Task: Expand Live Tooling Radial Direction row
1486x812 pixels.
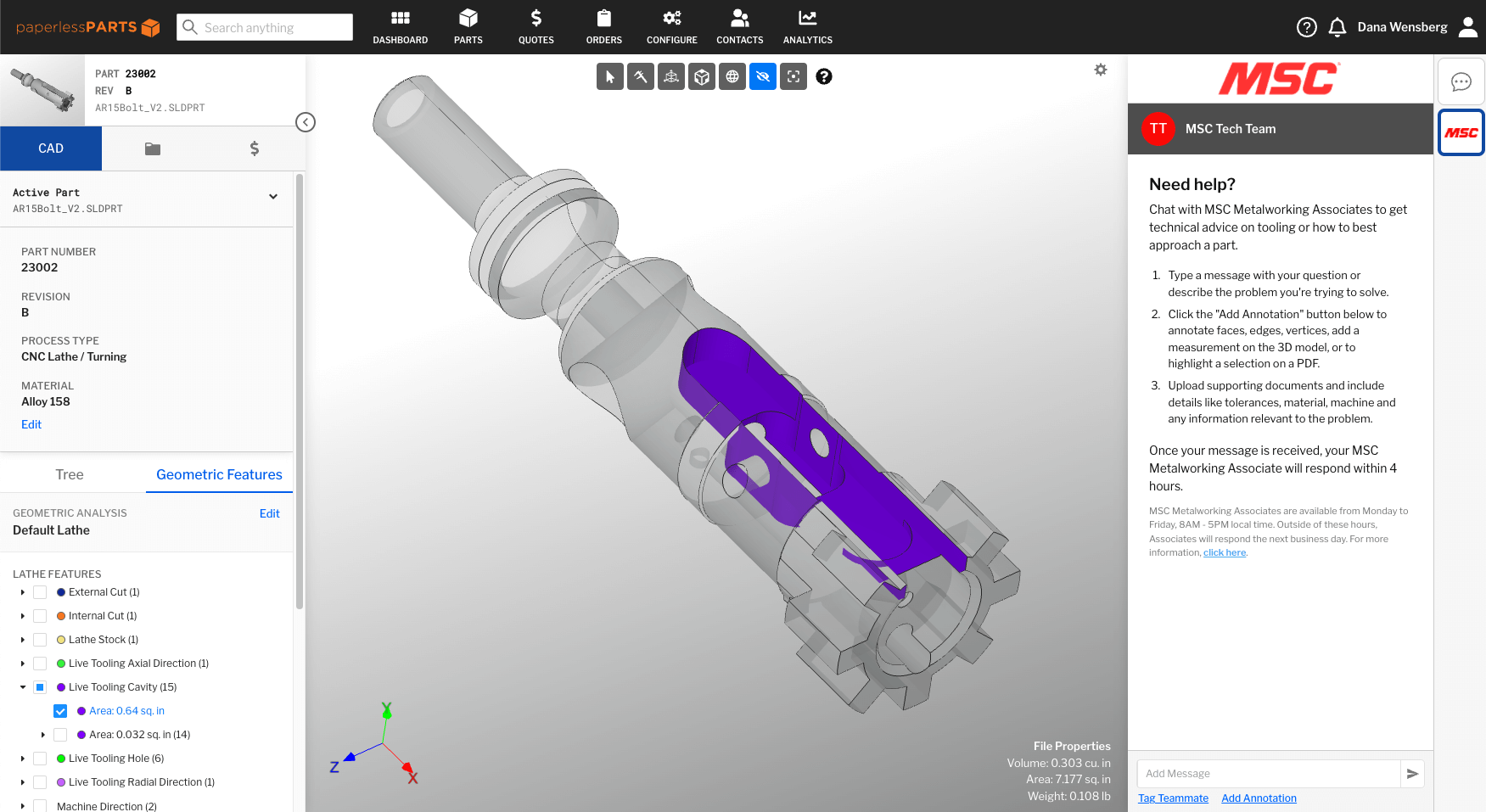Action: 23,782
